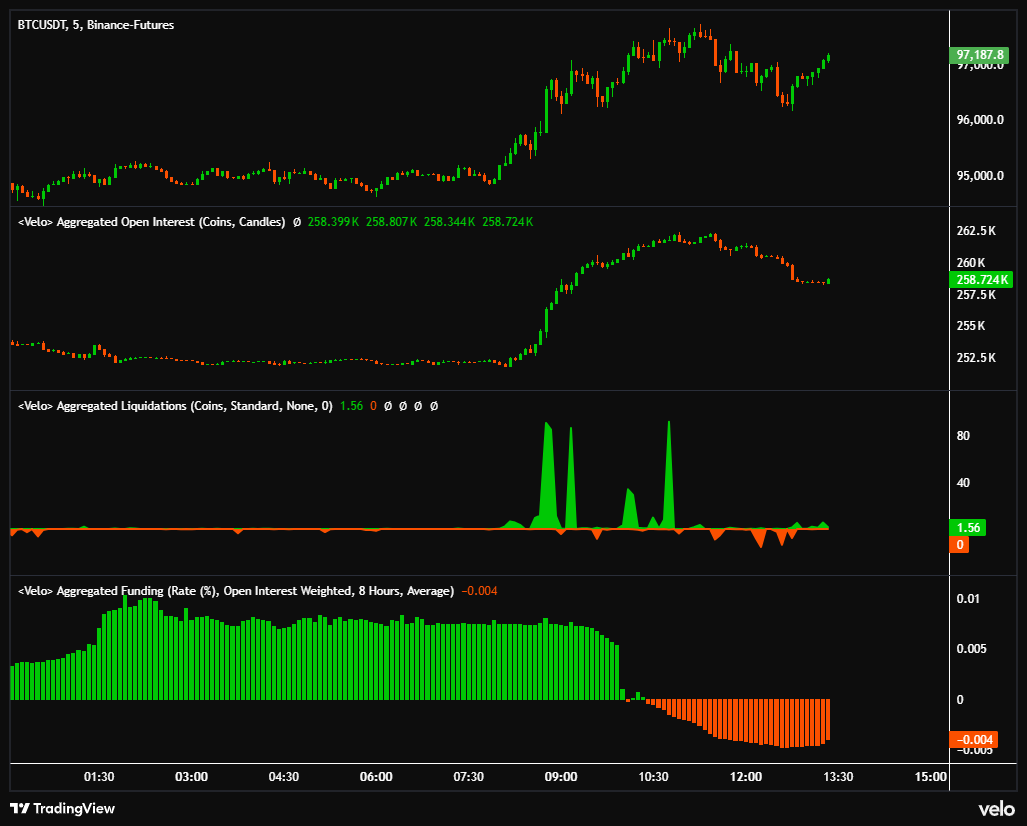Click the 01:30 time axis label
The height and width of the screenshot is (826, 1027).
pyautogui.click(x=99, y=777)
